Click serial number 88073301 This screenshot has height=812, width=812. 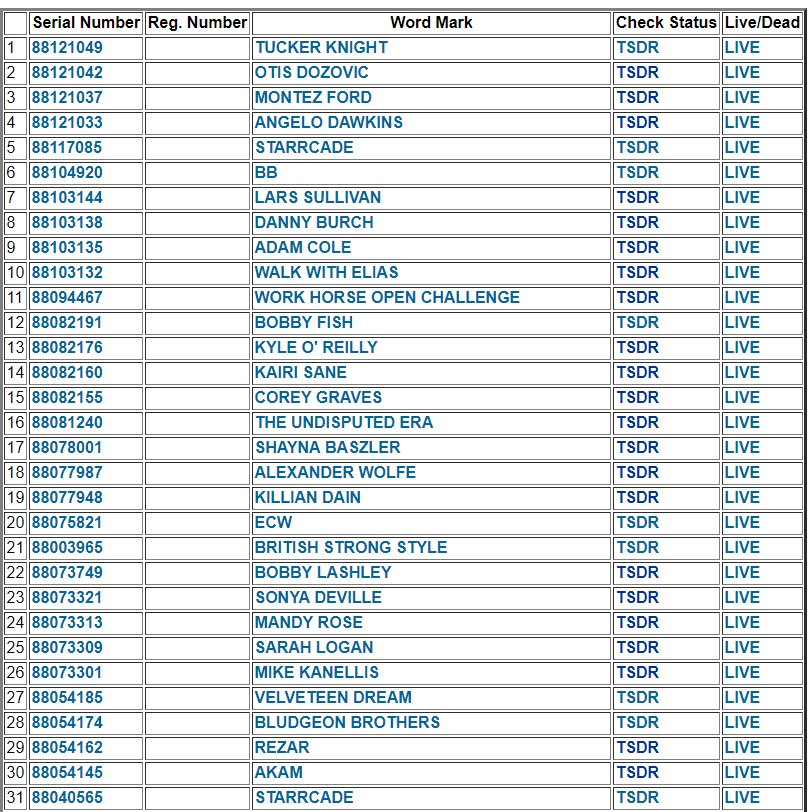67,672
